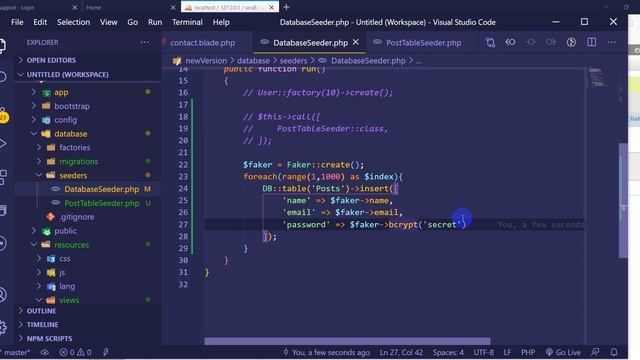
Task: Start Go Live server
Action: pyautogui.click(x=563, y=352)
